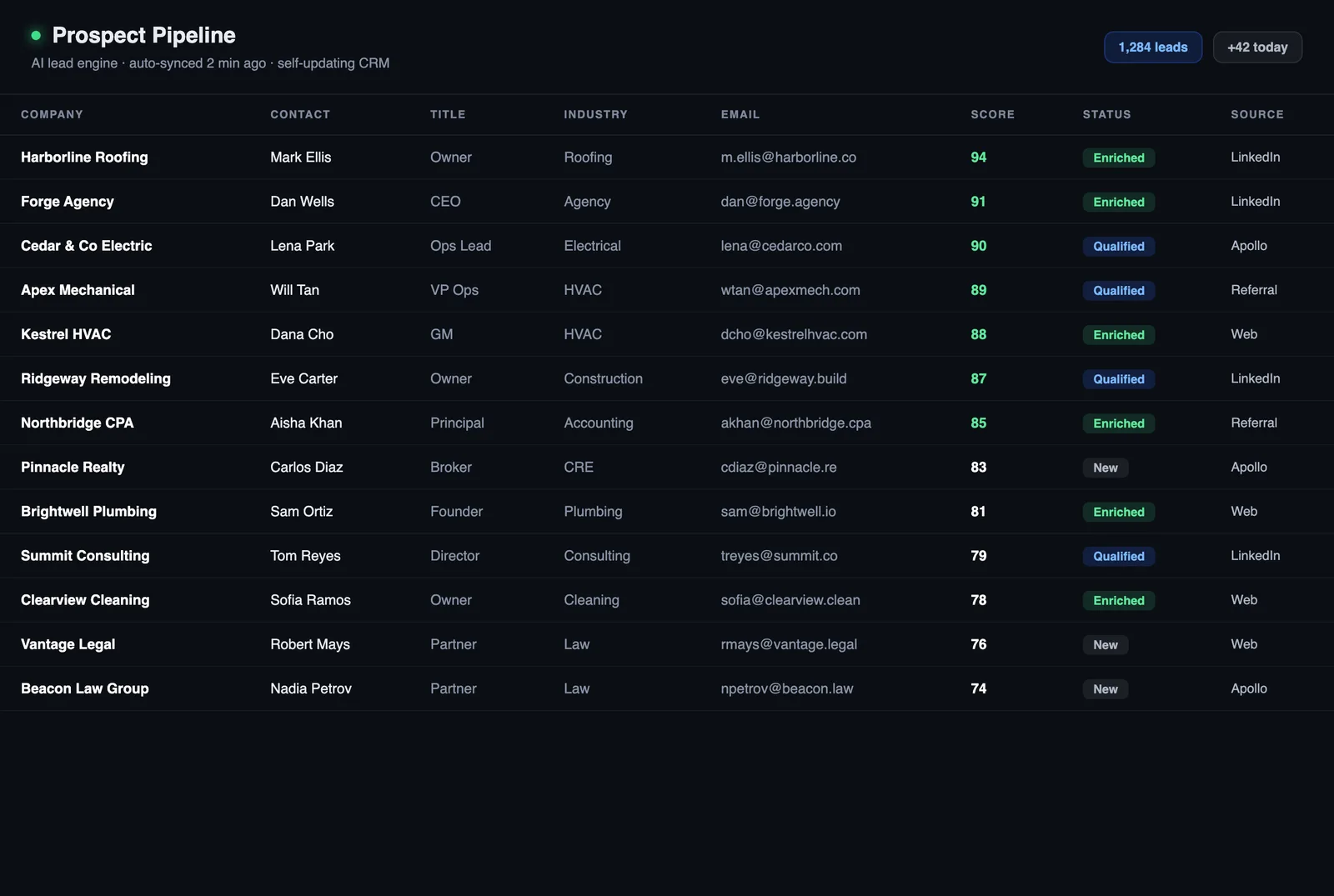Click the email npetrov@beacon.law
This screenshot has width=1334, height=896.
(787, 688)
